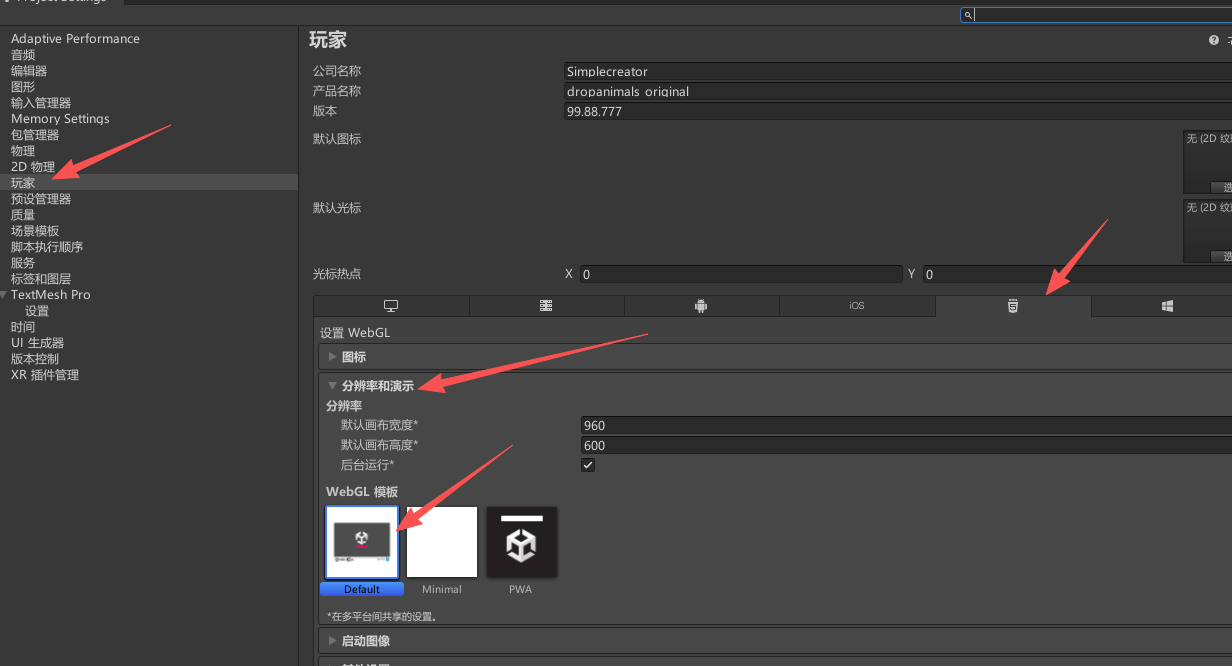Screen dimensions: 1232x666
Task: Select the Default WebGL template thumbnail
Action: (362, 542)
